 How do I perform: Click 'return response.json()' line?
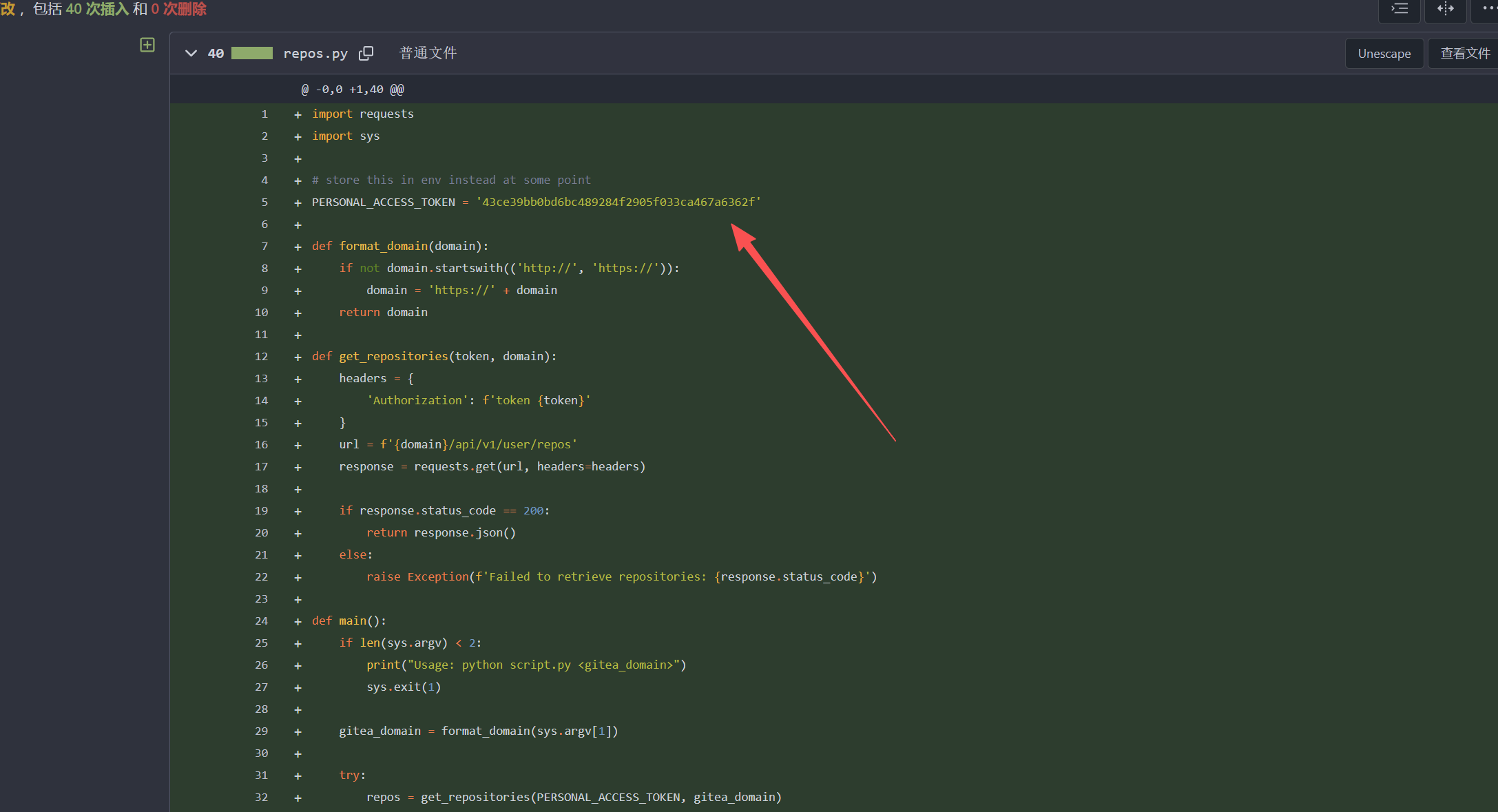pyautogui.click(x=441, y=532)
